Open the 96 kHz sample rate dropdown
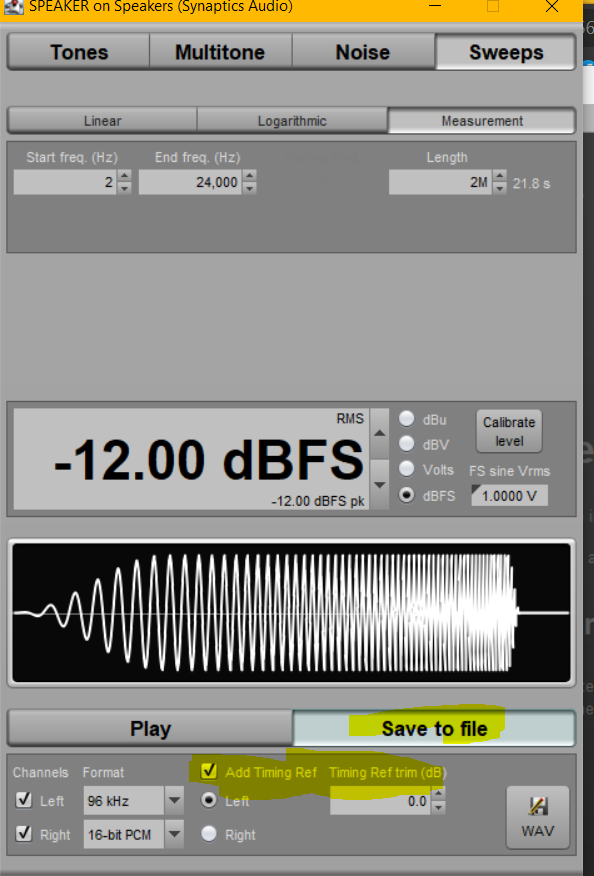The image size is (594, 876). click(x=174, y=801)
